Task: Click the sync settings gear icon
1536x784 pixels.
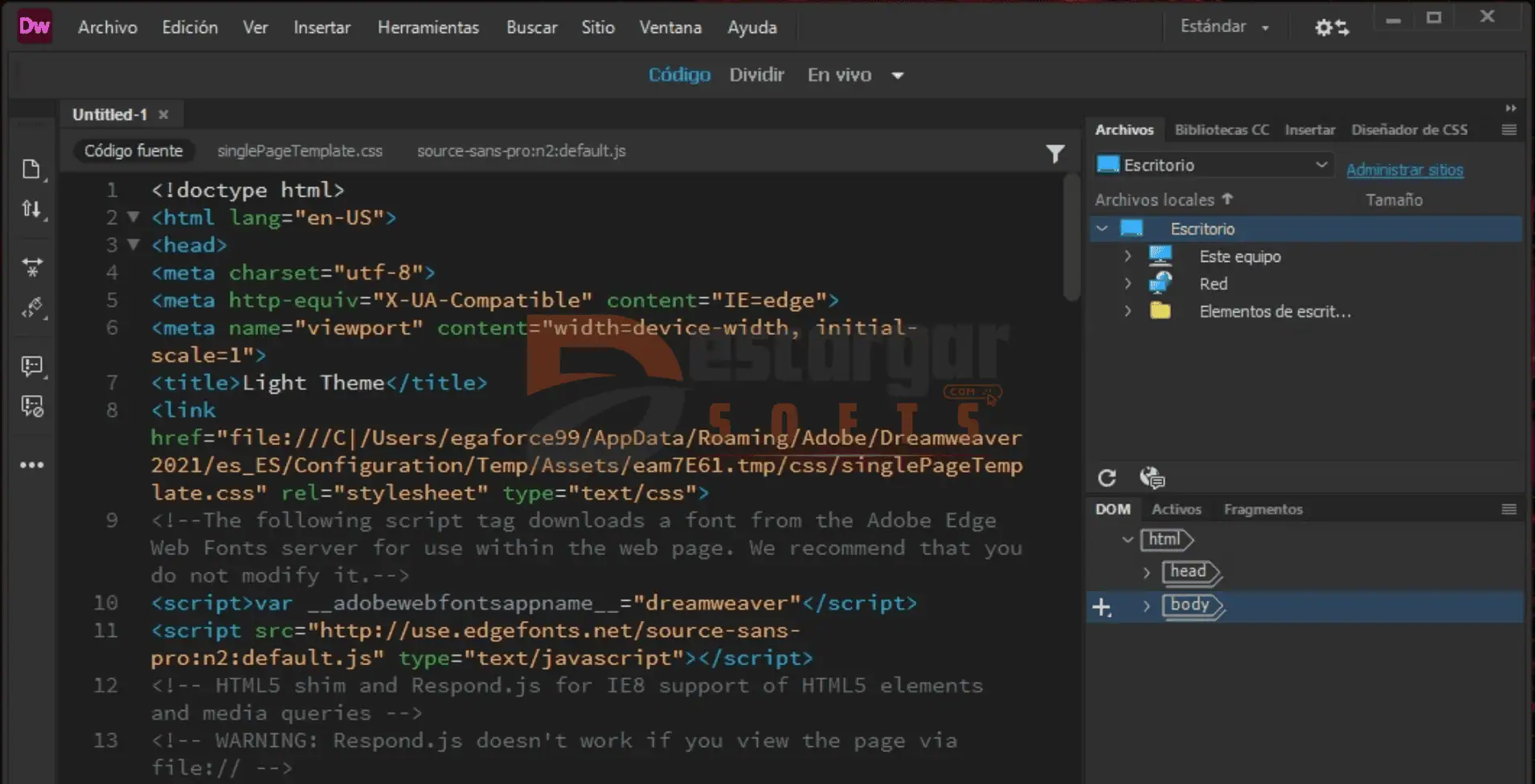Action: [x=1331, y=27]
